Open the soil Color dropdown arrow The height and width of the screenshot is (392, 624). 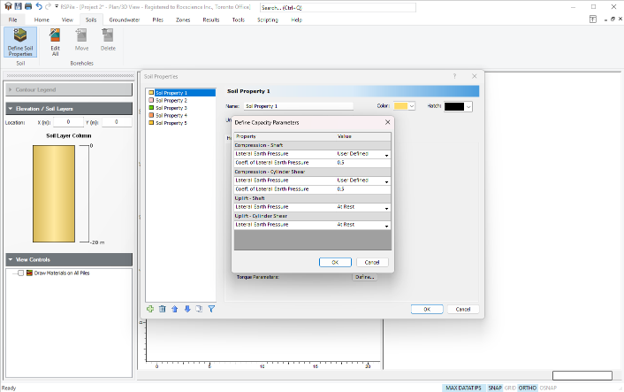click(x=412, y=106)
